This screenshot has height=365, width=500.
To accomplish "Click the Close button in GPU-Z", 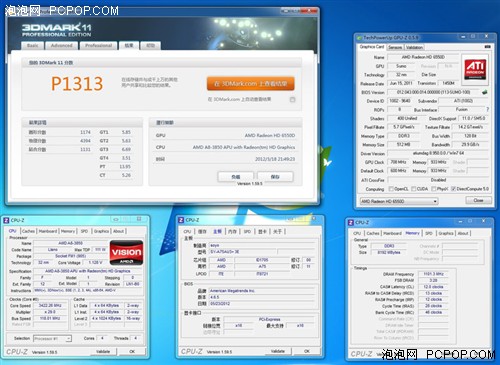I will [478, 200].
